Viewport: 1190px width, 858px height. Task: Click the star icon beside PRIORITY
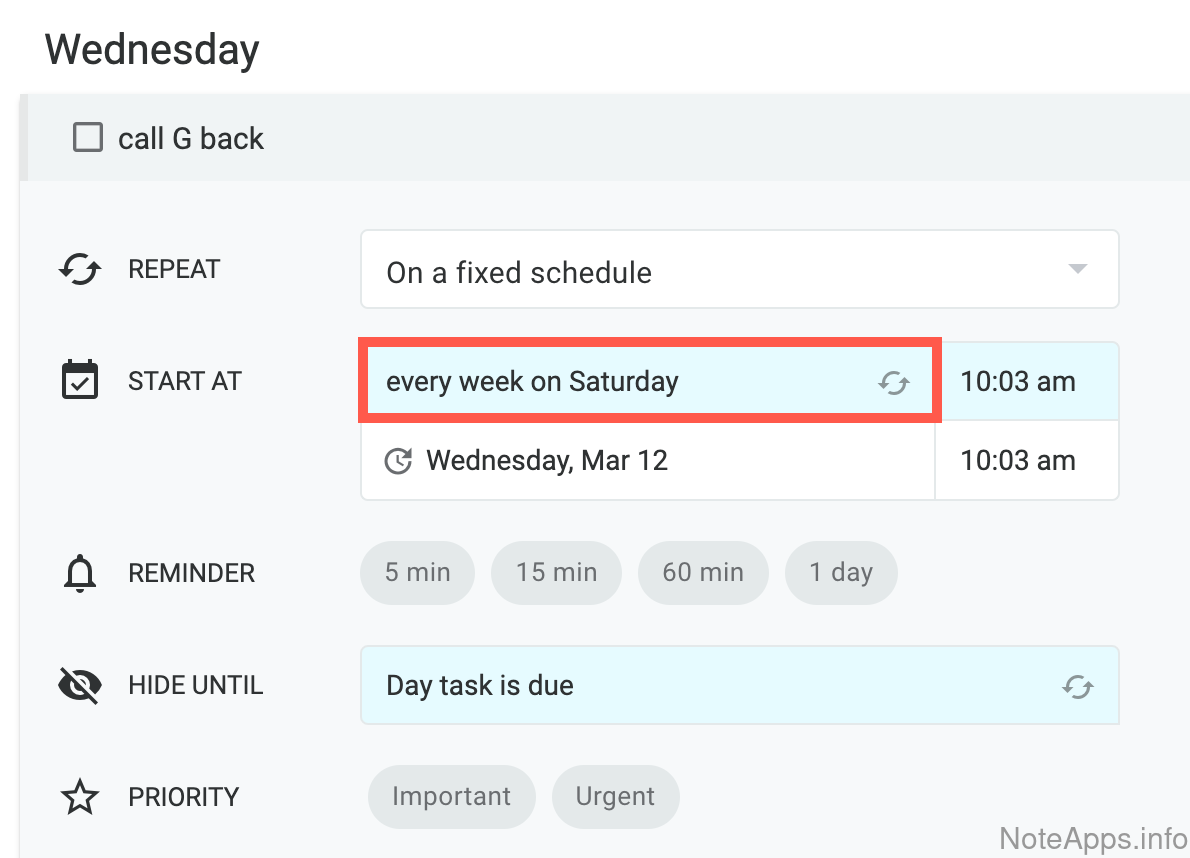pos(80,797)
